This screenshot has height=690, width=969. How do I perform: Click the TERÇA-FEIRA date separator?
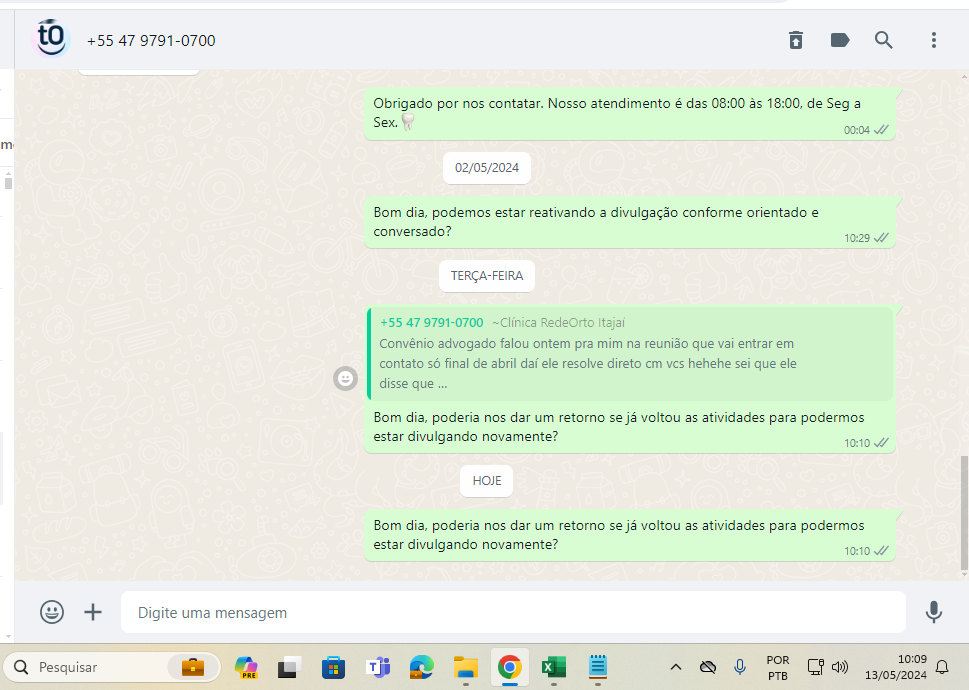point(486,276)
